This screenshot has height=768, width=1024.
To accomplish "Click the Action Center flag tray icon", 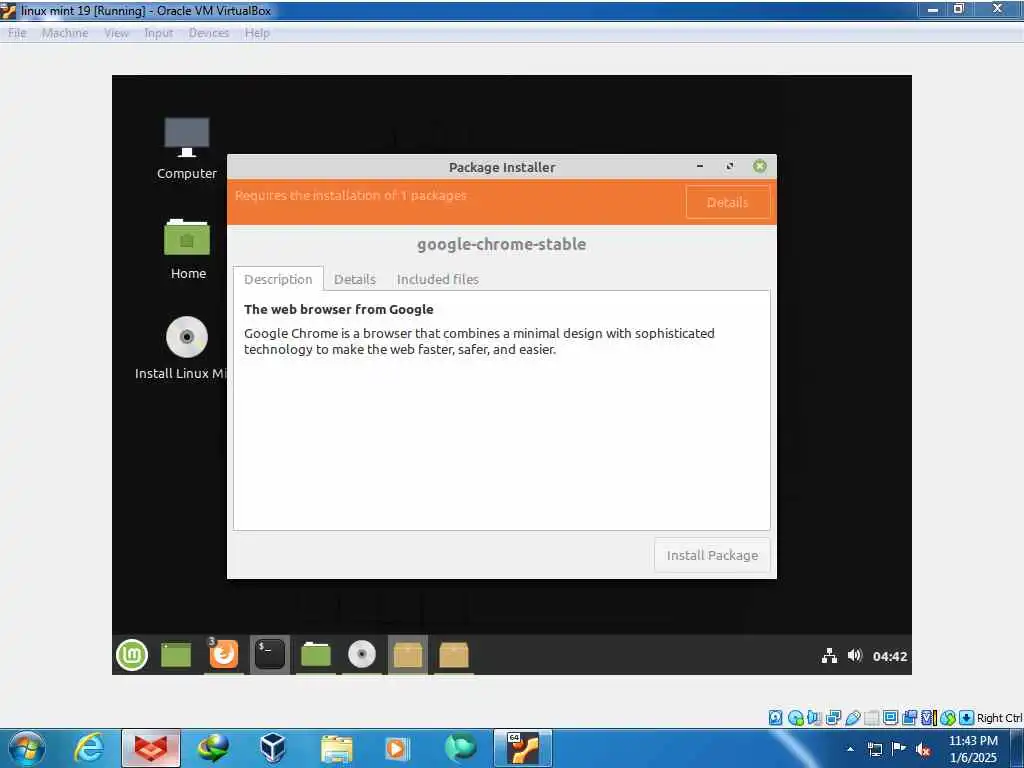I will click(x=899, y=749).
